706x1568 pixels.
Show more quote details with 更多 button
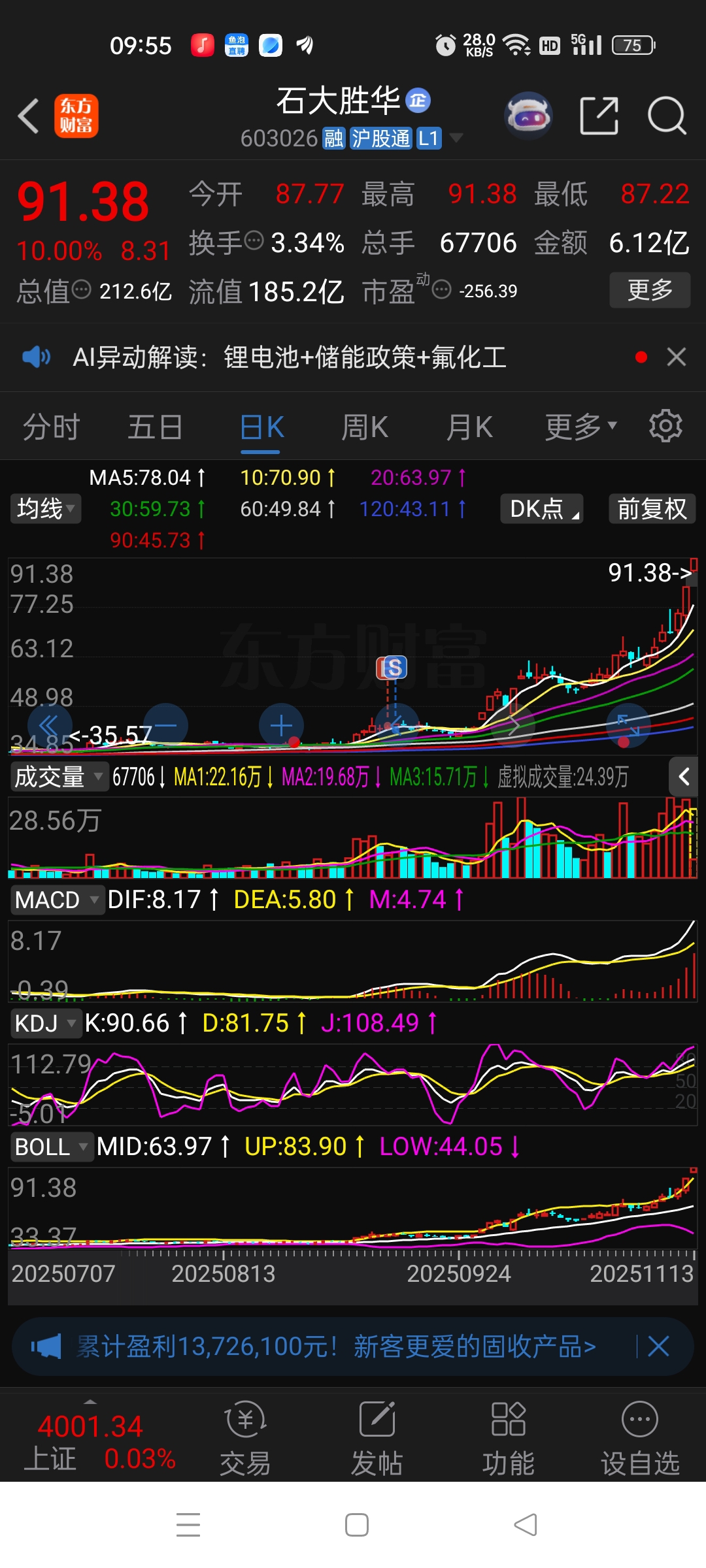pyautogui.click(x=650, y=289)
